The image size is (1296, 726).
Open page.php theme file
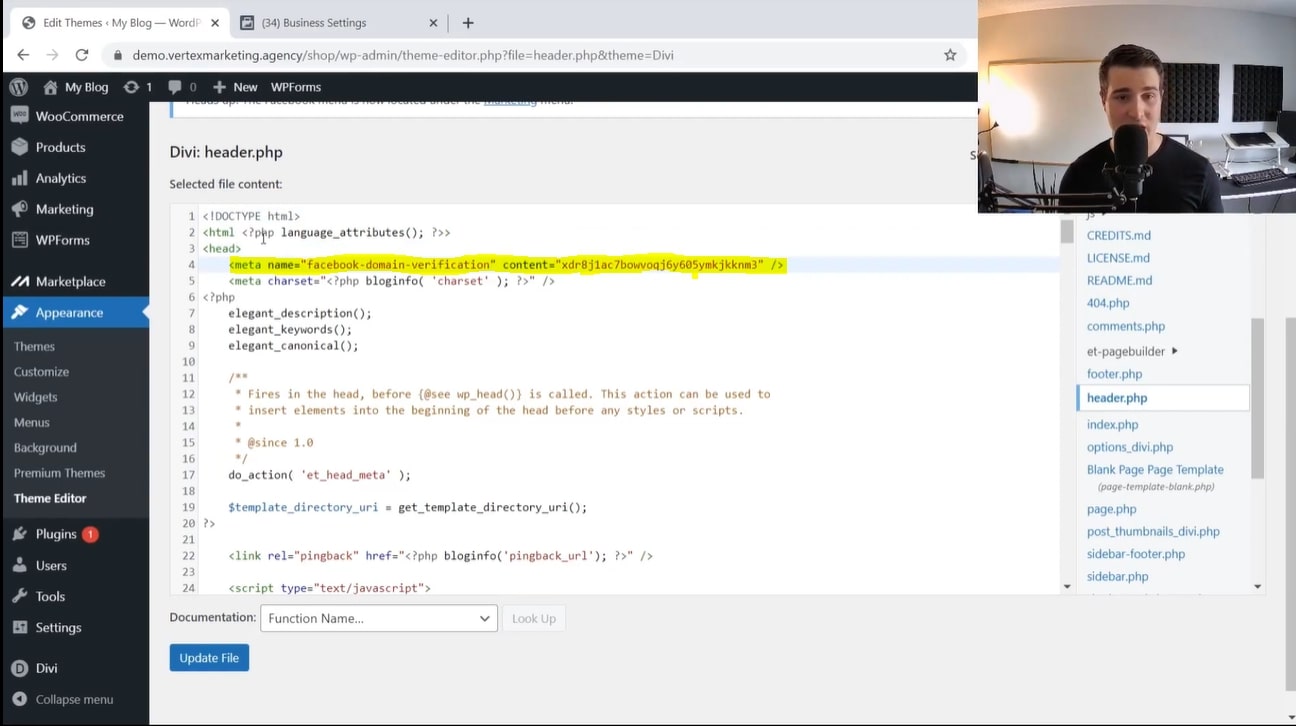pos(1112,509)
